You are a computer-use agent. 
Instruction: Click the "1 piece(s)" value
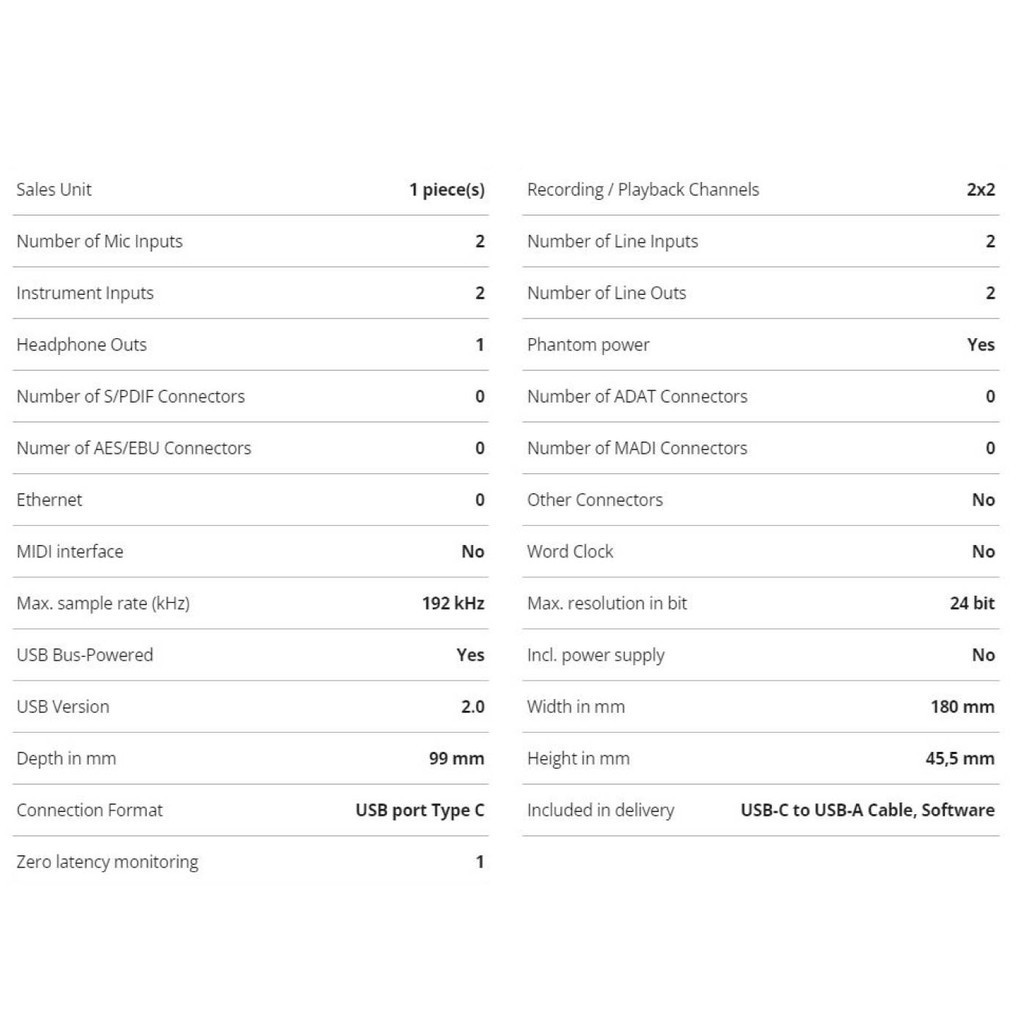(x=446, y=190)
